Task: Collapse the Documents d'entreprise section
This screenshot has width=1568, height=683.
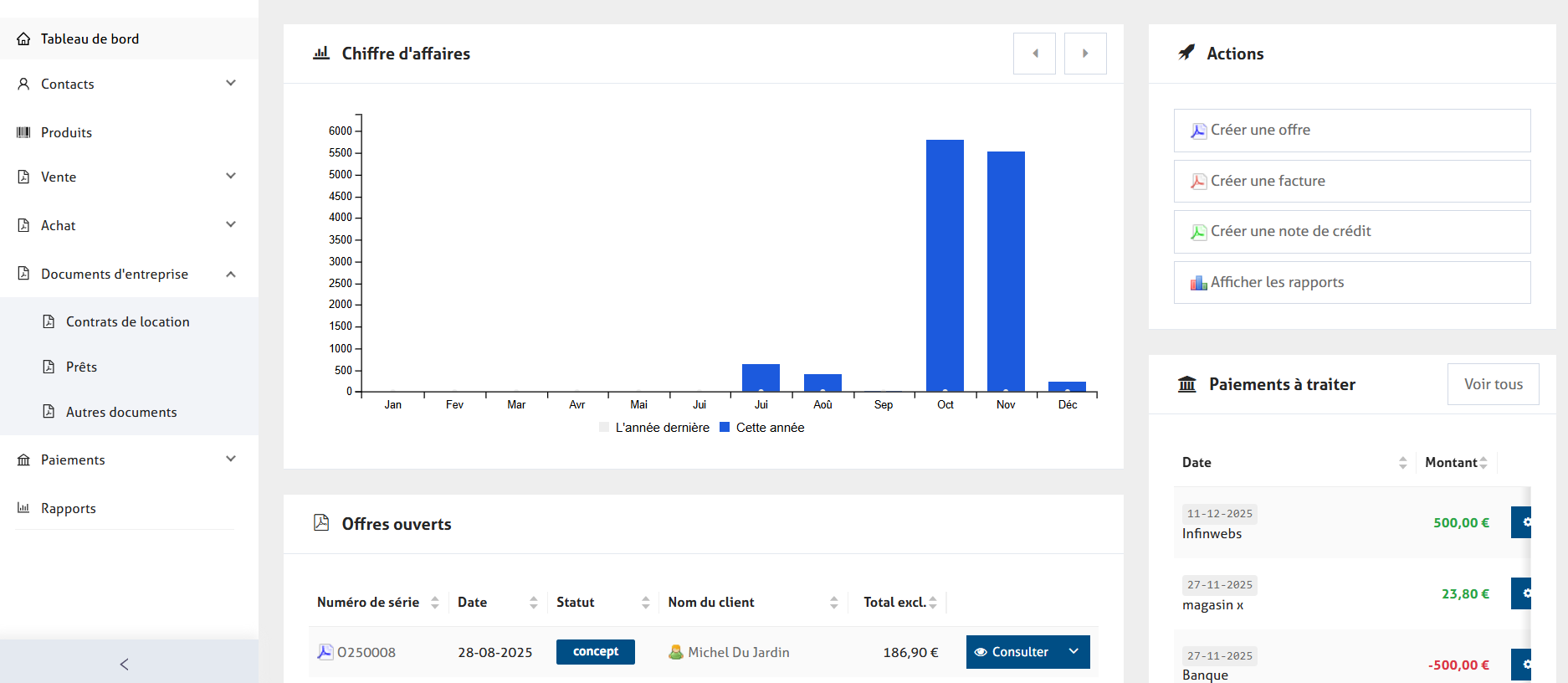Action: (230, 275)
